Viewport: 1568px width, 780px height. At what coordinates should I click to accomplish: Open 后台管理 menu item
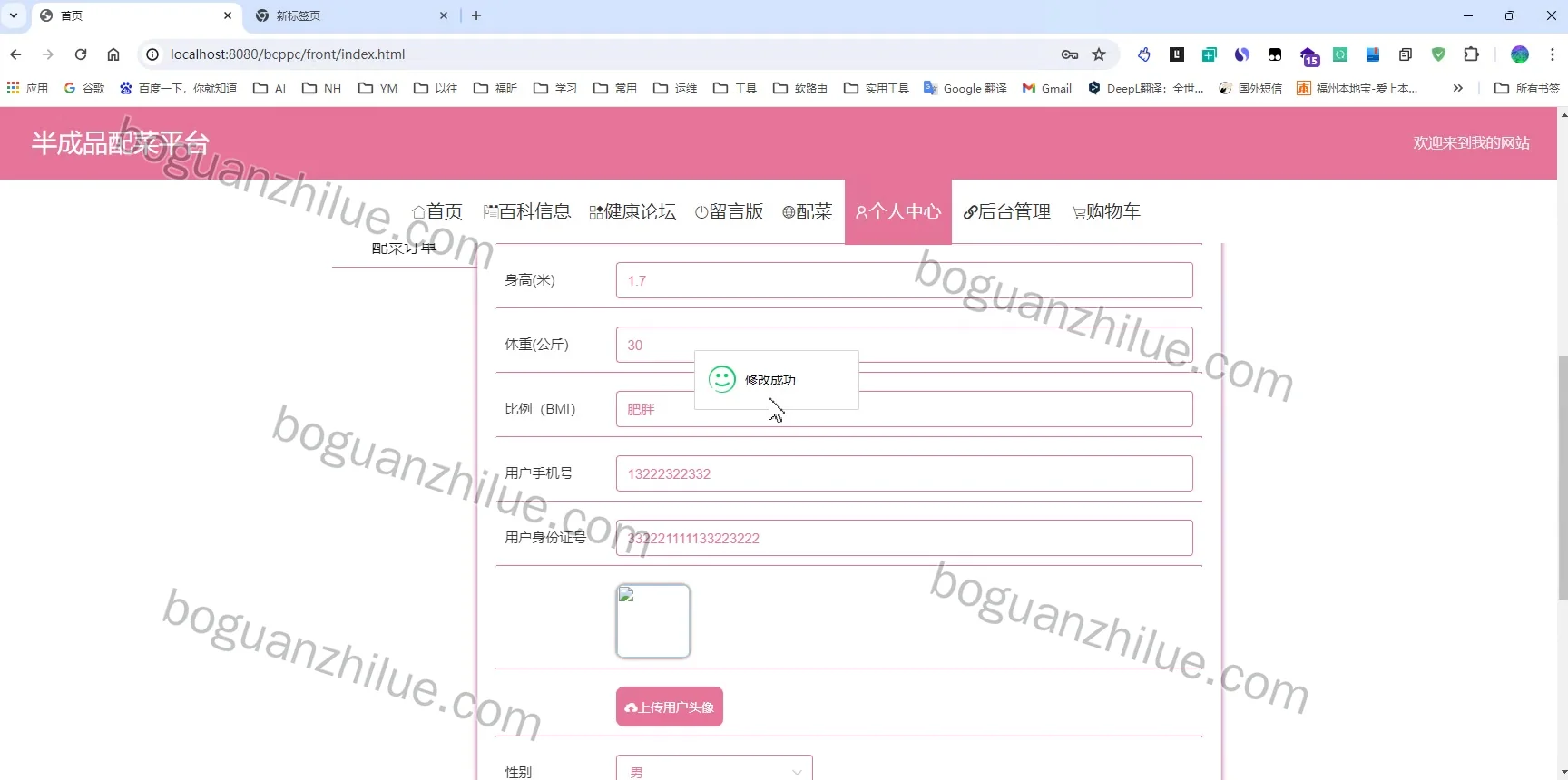point(1007,211)
